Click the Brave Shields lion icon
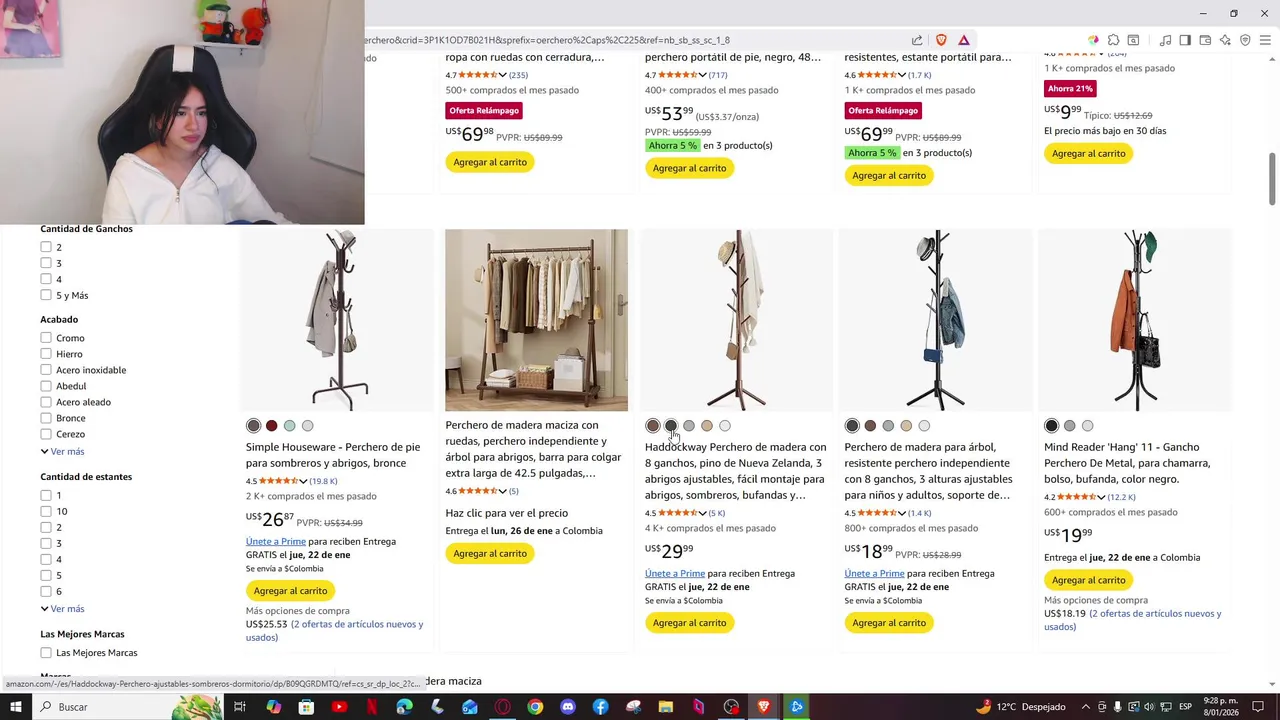The image size is (1280, 720). pyautogui.click(x=941, y=40)
